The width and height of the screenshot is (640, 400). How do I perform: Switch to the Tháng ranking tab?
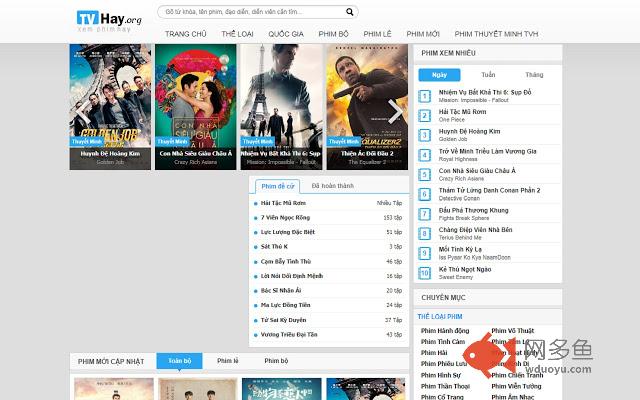[534, 74]
